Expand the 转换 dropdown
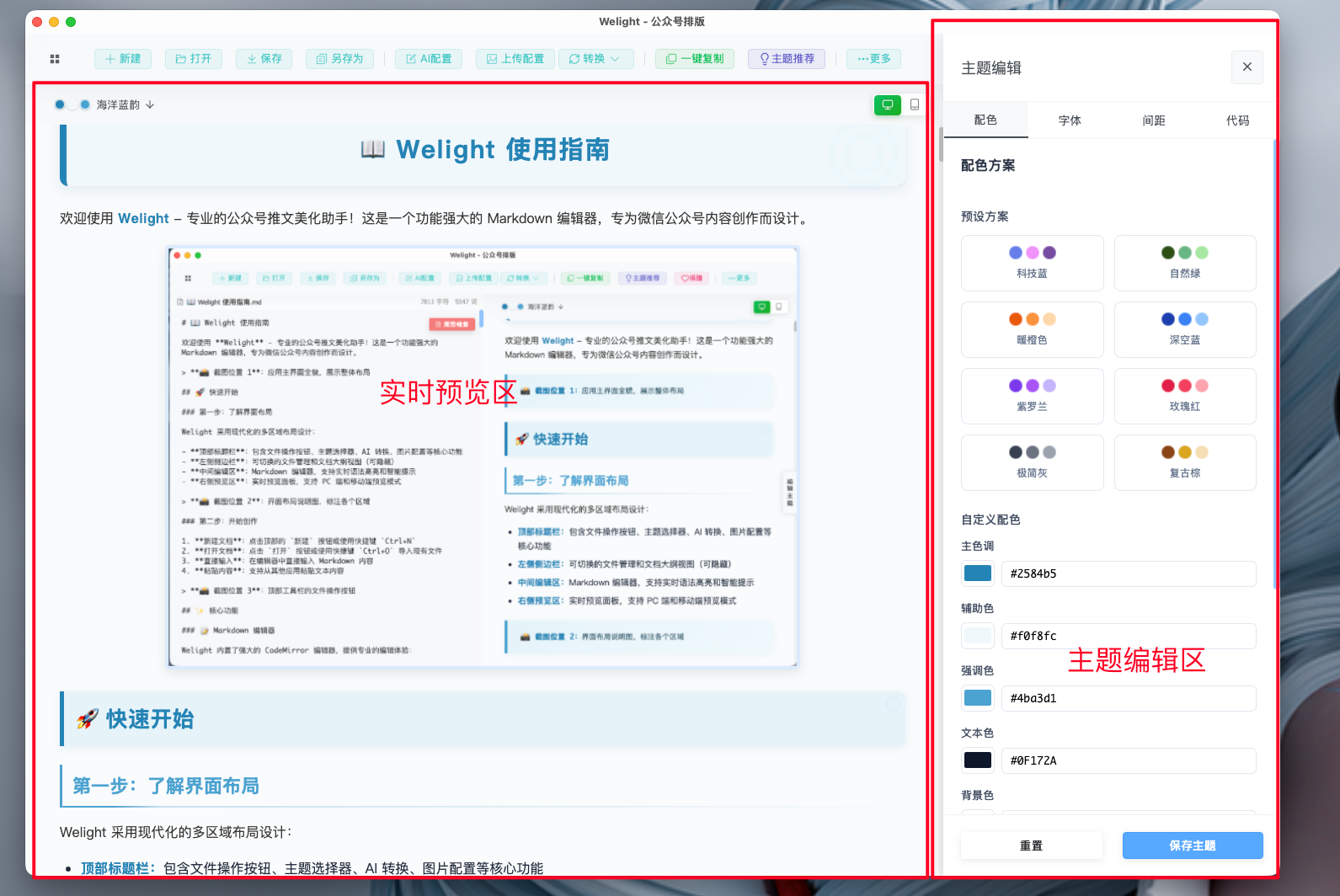 coord(595,59)
